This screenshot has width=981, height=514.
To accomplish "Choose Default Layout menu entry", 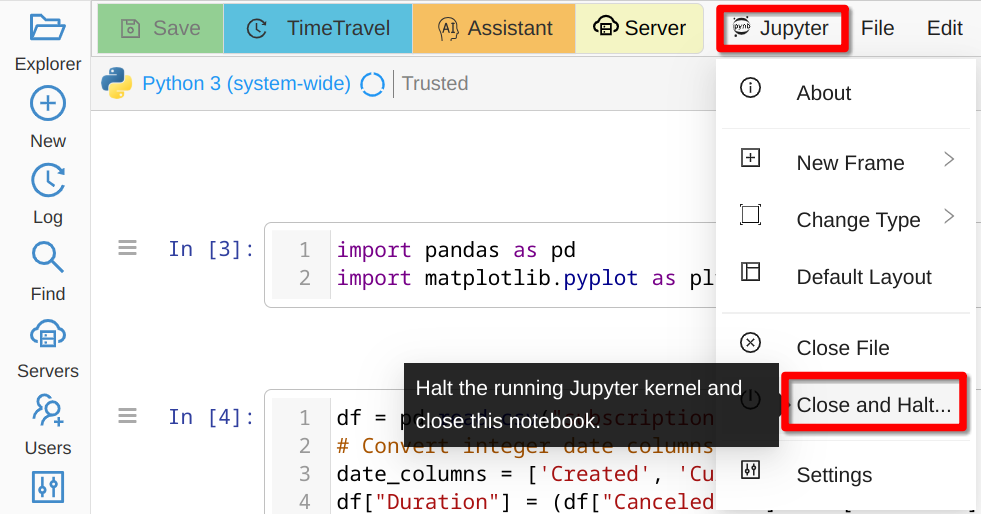I will pos(863,277).
